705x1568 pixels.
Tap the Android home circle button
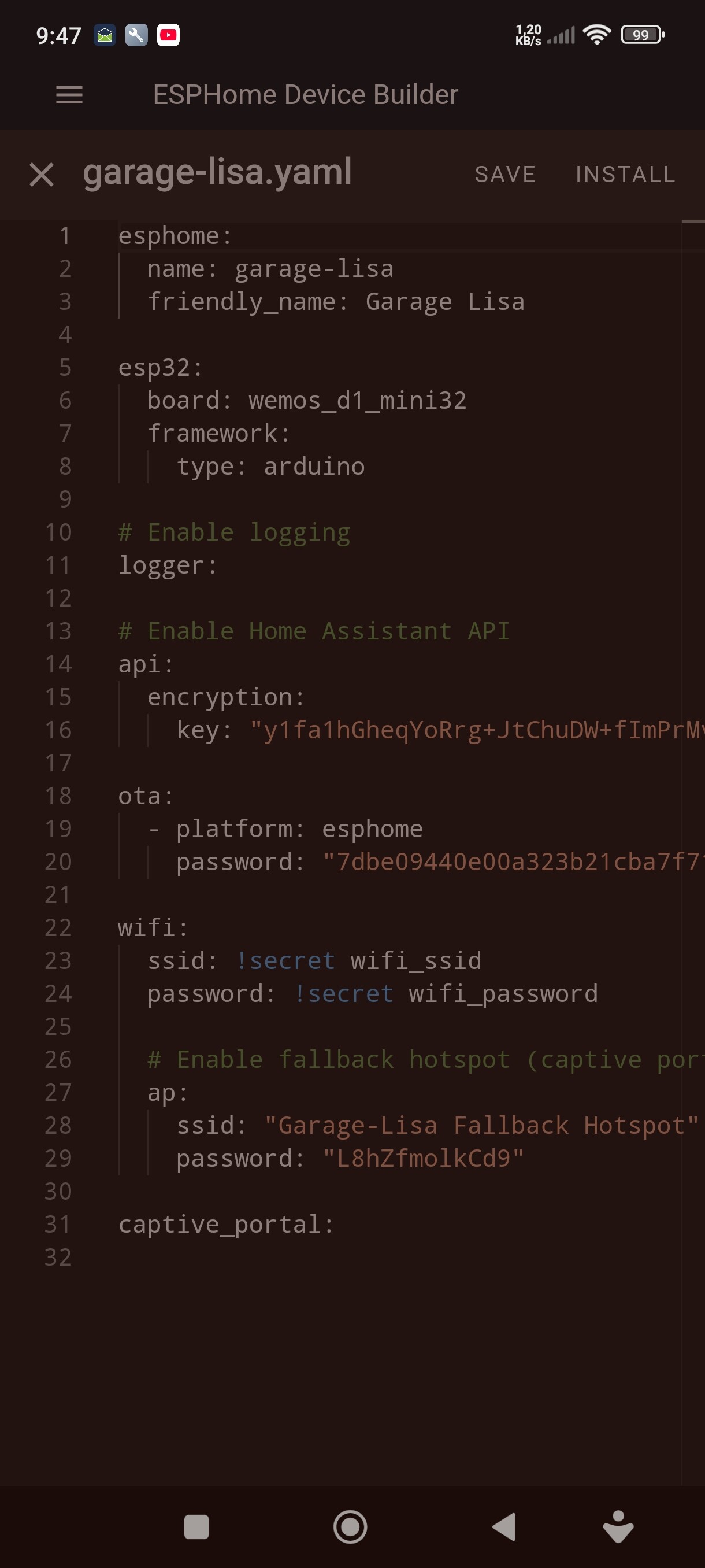click(350, 1526)
